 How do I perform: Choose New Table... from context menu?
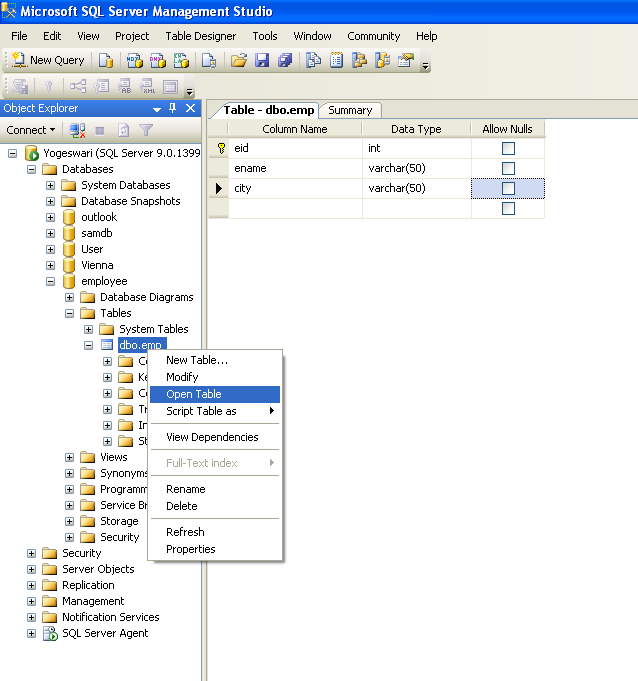215,360
